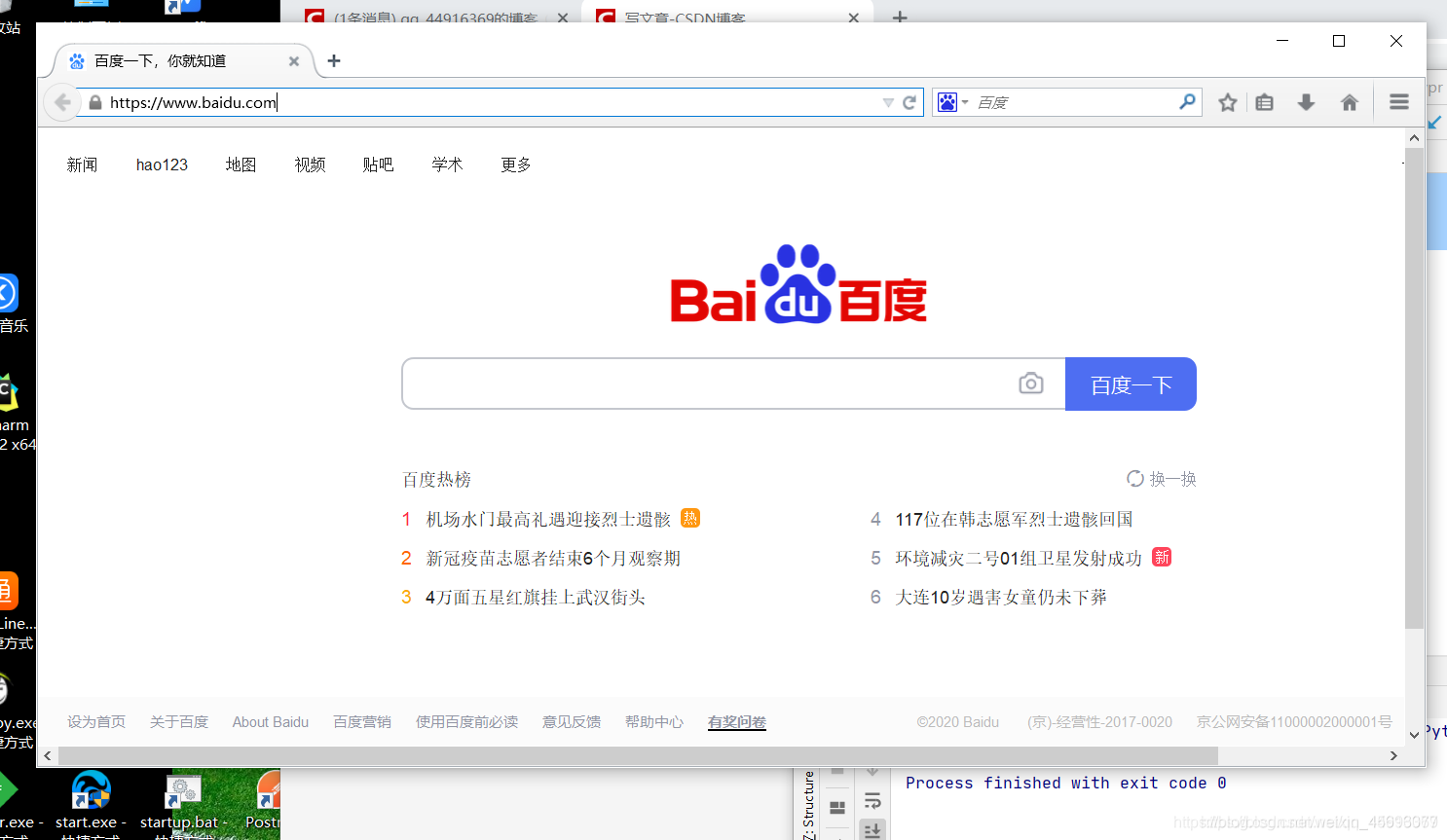Viewport: 1447px width, 840px height.
Task: Open a new tab with the plus icon
Action: point(334,60)
